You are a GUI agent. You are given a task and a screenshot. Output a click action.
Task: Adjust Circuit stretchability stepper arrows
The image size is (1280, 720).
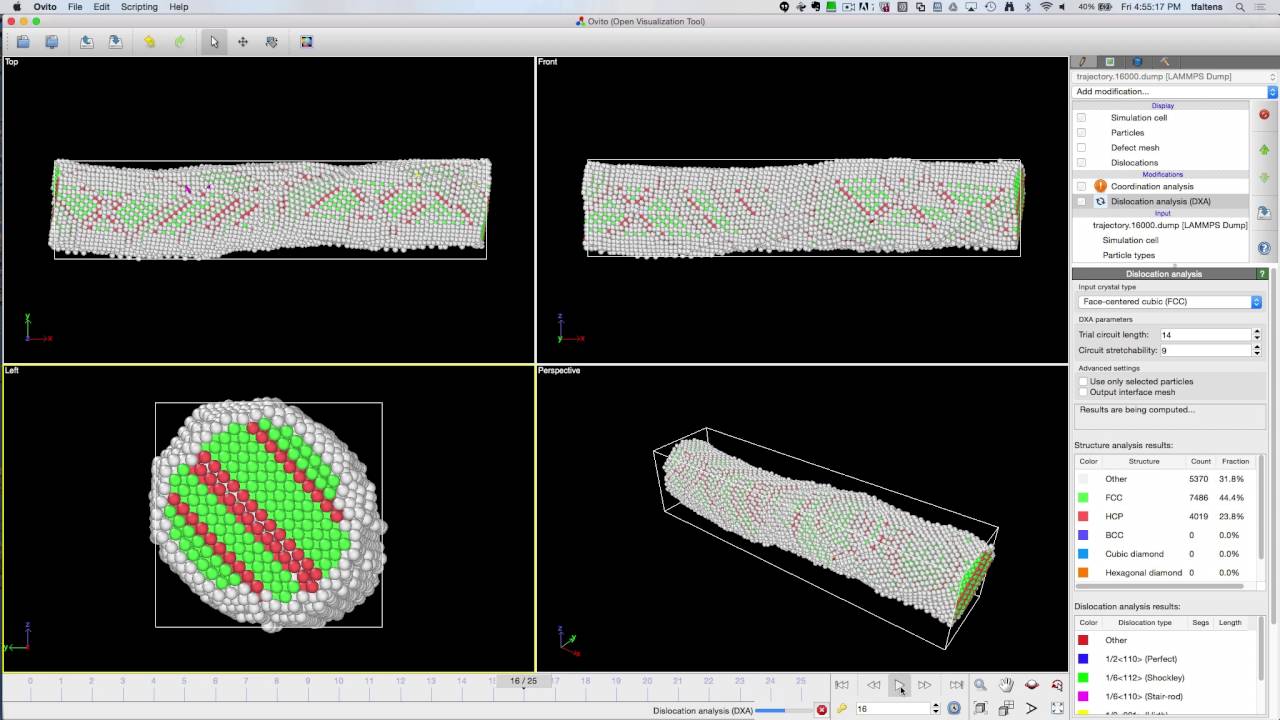1257,350
